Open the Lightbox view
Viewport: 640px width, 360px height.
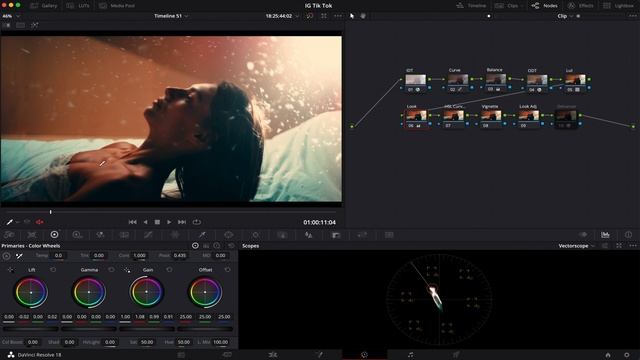(619, 6)
